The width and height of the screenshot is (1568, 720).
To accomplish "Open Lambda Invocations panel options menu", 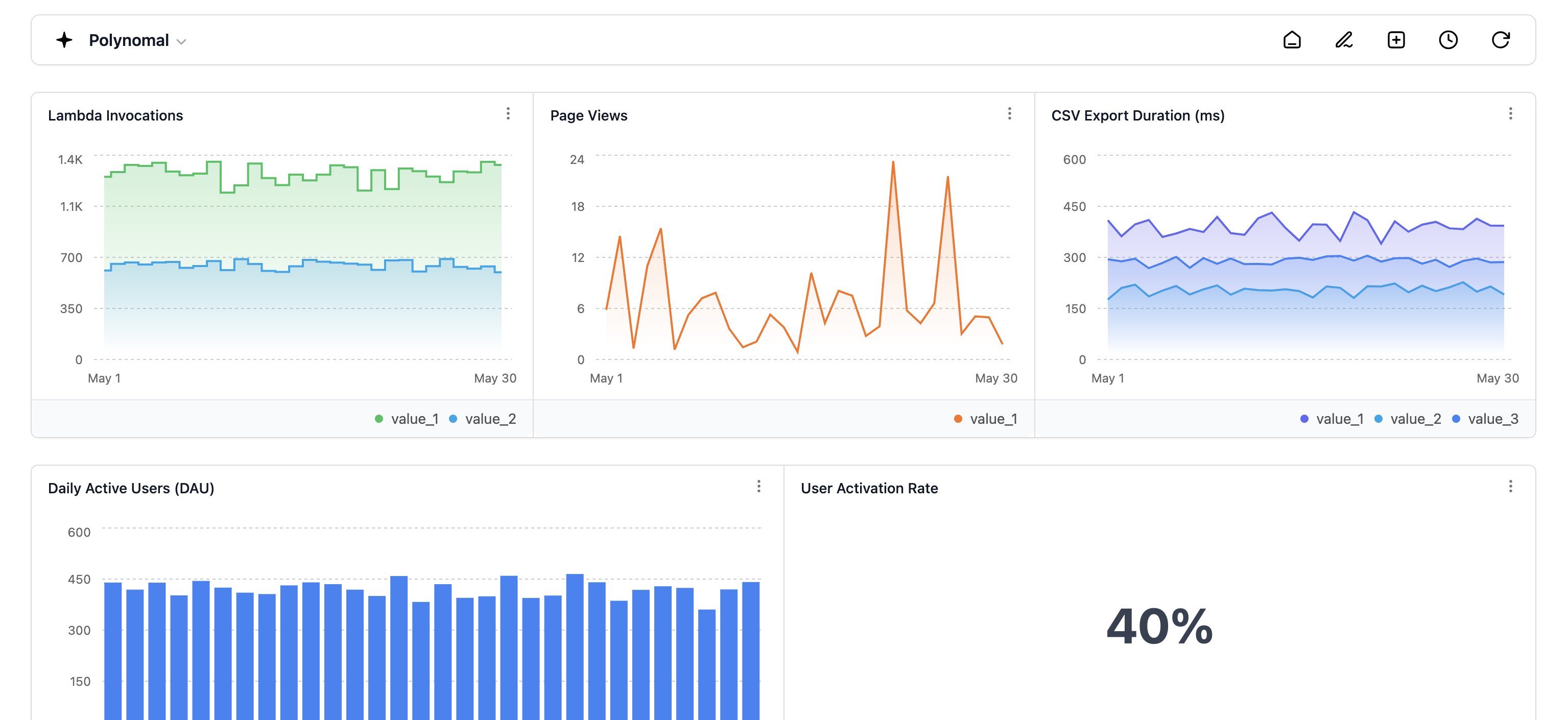I will (508, 114).
